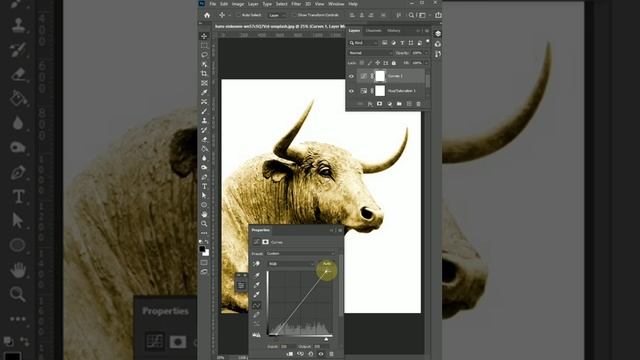This screenshot has height=360, width=640.
Task: Open the RGB channel dropdown
Action: click(x=291, y=264)
